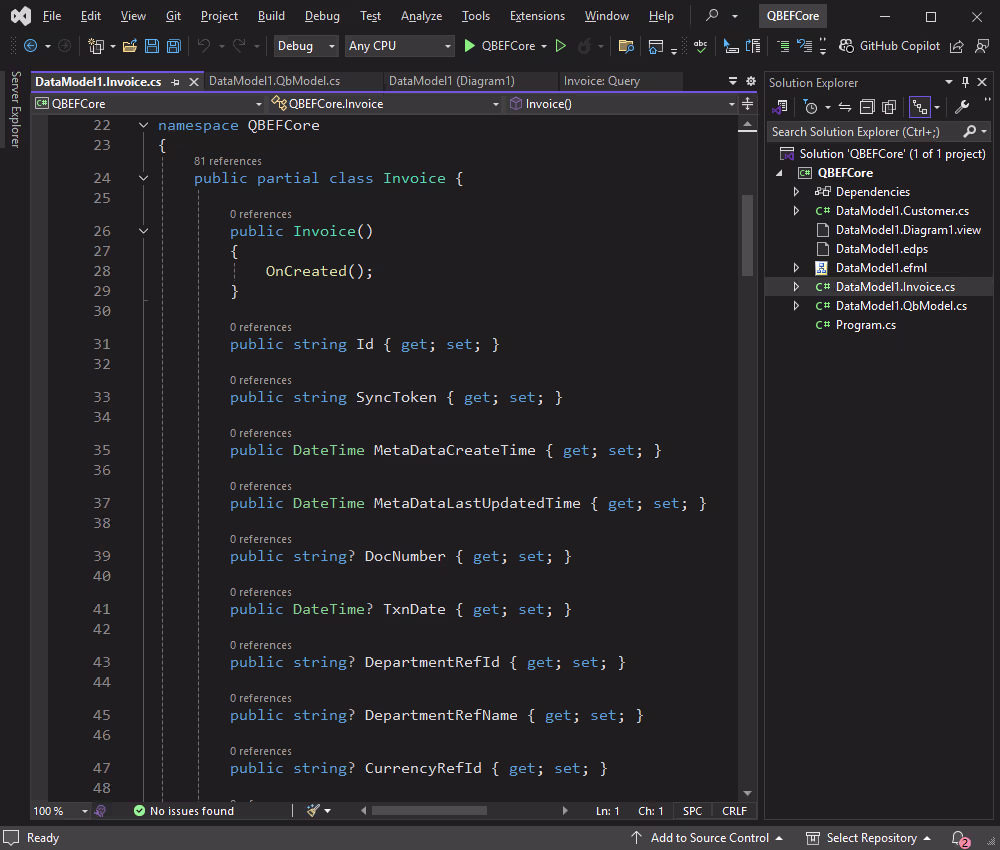Click the Redo arrow icon
Screen dimensions: 1000x850
[x=239, y=45]
